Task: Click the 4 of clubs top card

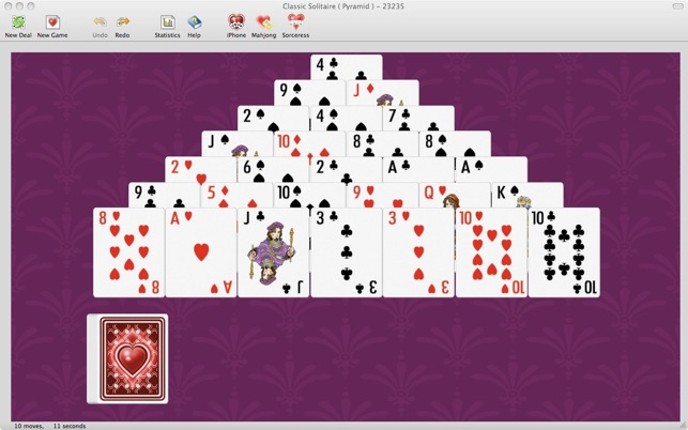Action: (x=346, y=67)
